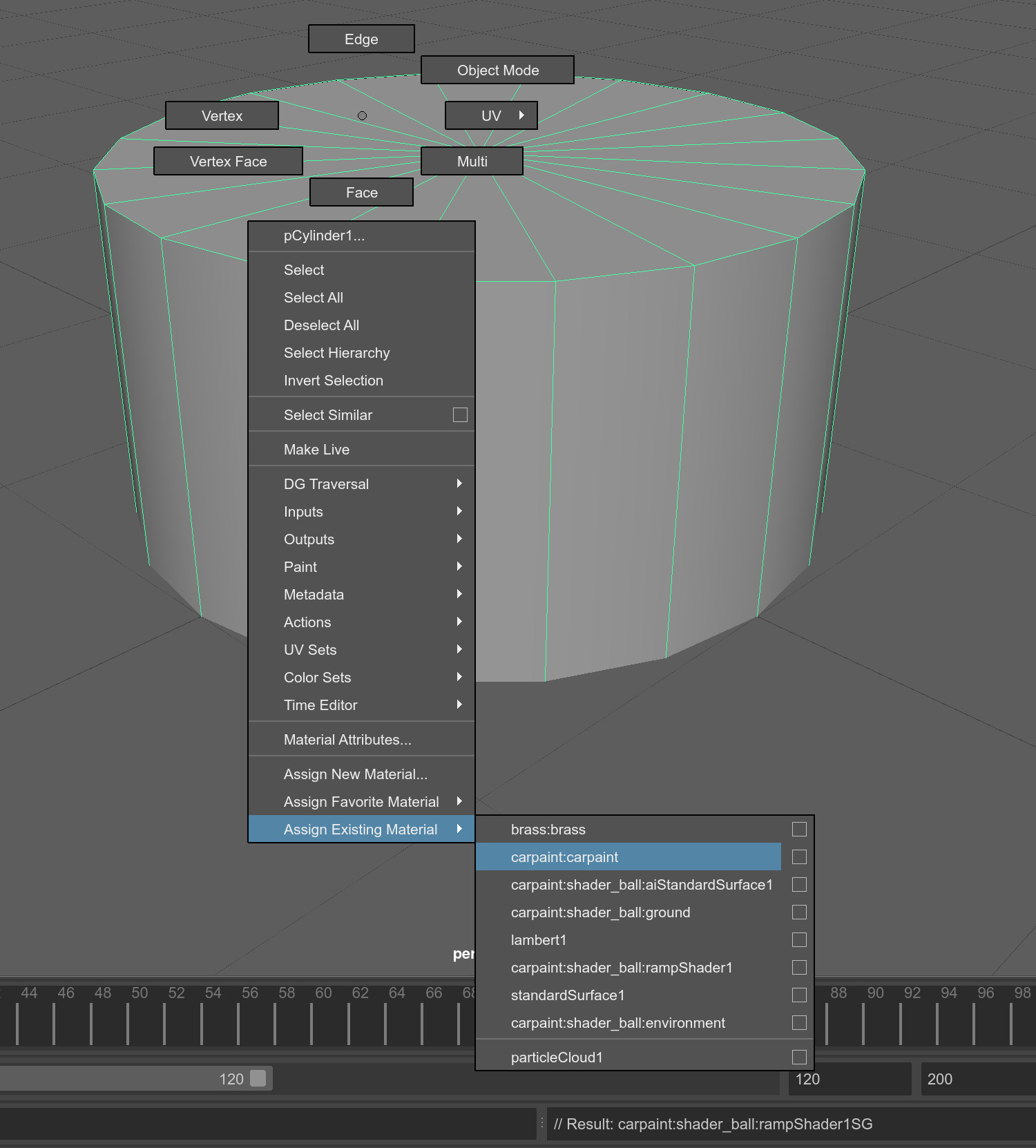Screen dimensions: 1036x1148
Task: Open Assign Favorite Material submenu
Action: pyautogui.click(x=361, y=801)
